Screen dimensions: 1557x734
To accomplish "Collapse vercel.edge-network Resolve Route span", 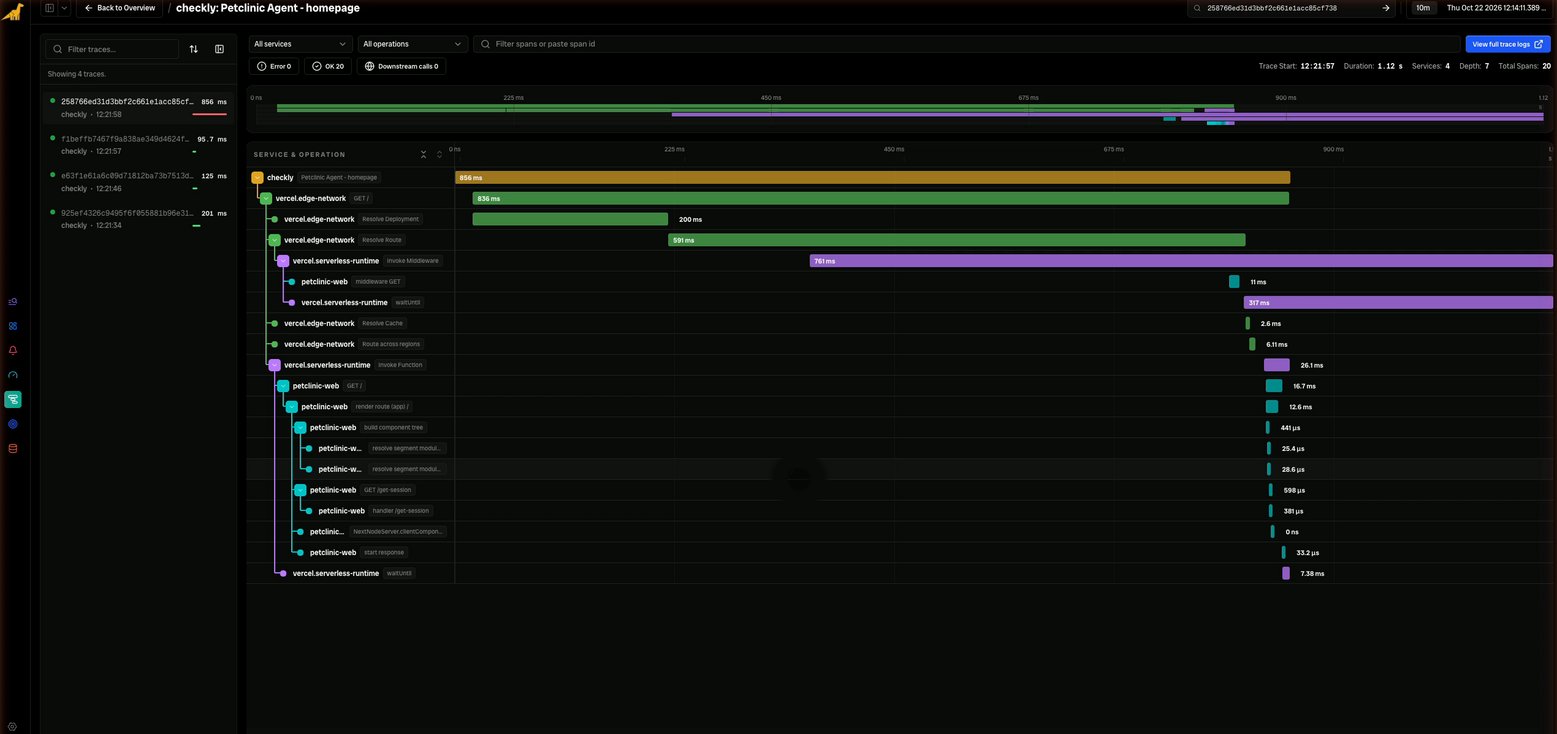I will click(x=274, y=240).
